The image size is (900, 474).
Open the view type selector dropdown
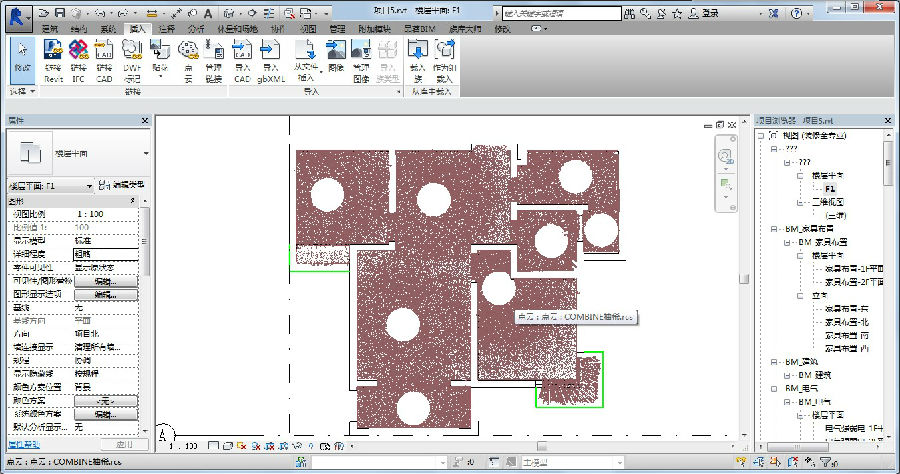146,153
